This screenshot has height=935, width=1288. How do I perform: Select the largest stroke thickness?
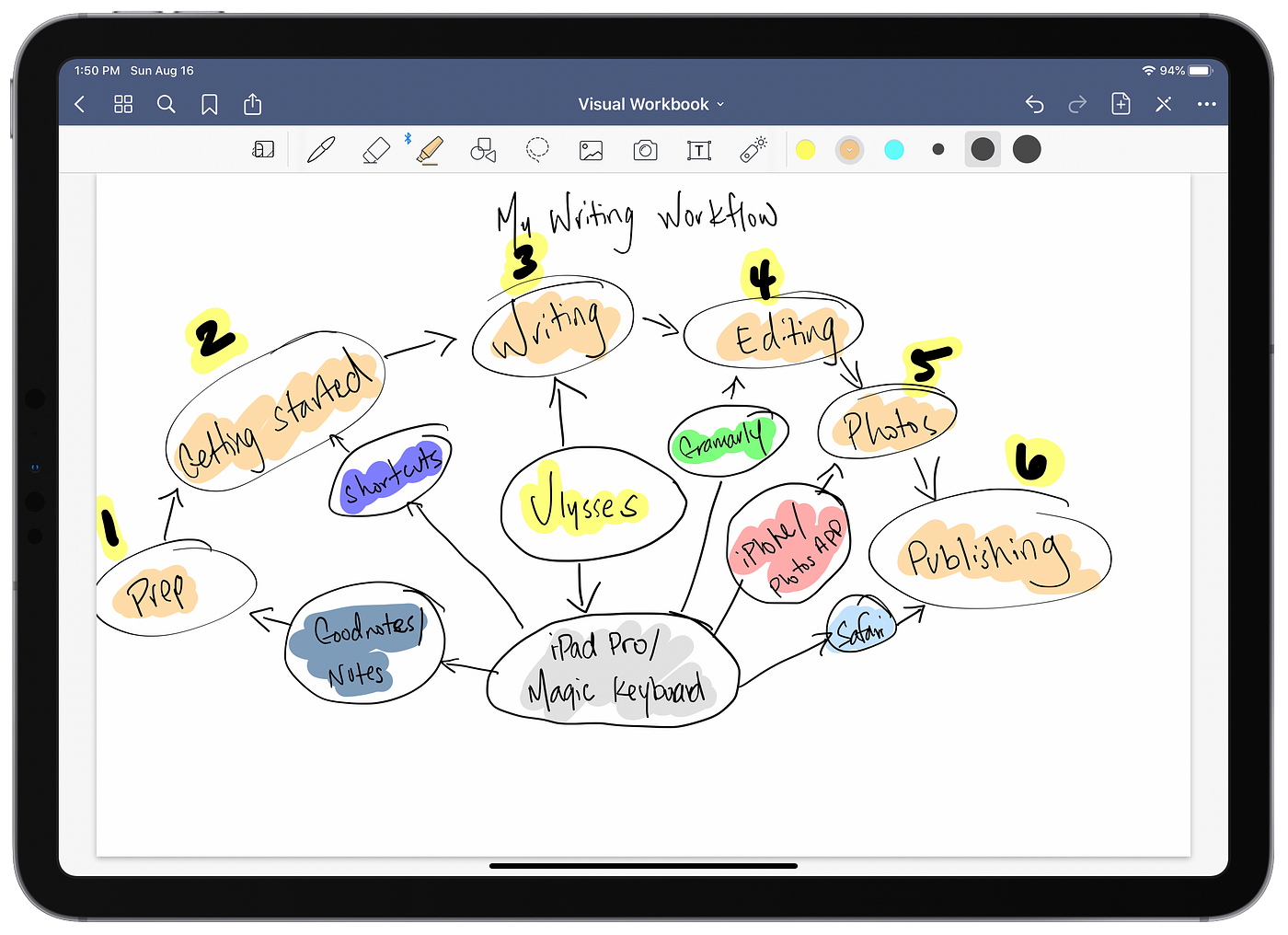click(x=1027, y=149)
